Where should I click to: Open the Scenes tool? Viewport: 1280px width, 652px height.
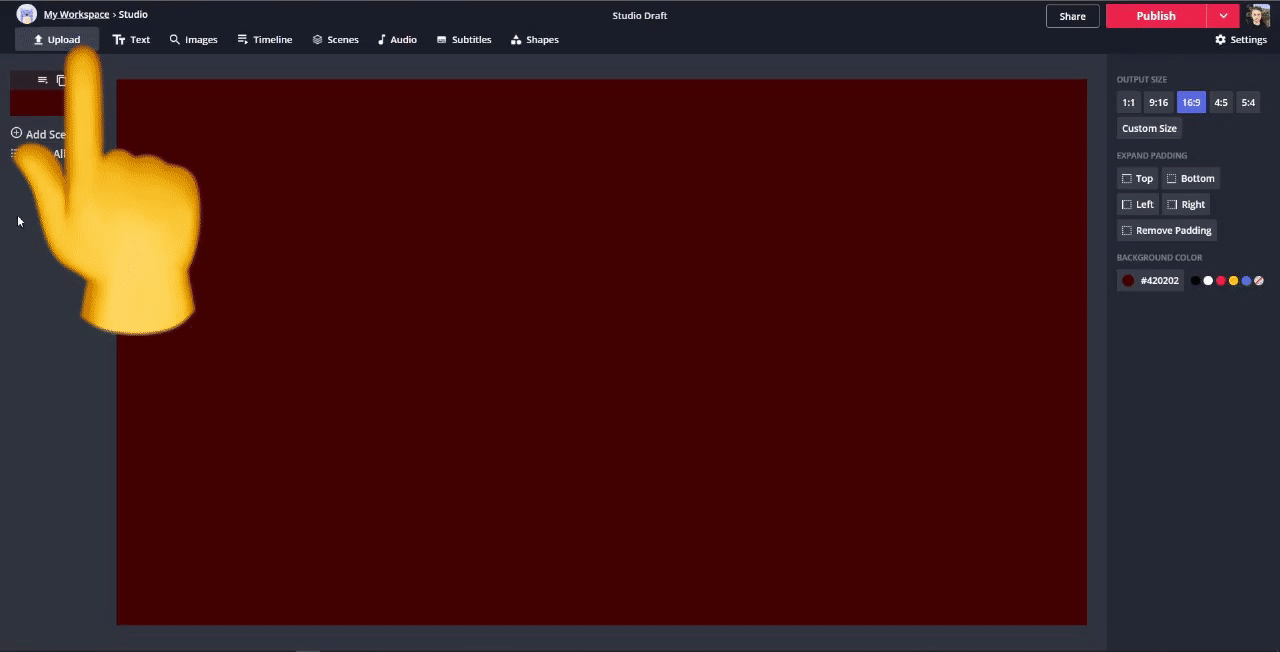pos(335,40)
